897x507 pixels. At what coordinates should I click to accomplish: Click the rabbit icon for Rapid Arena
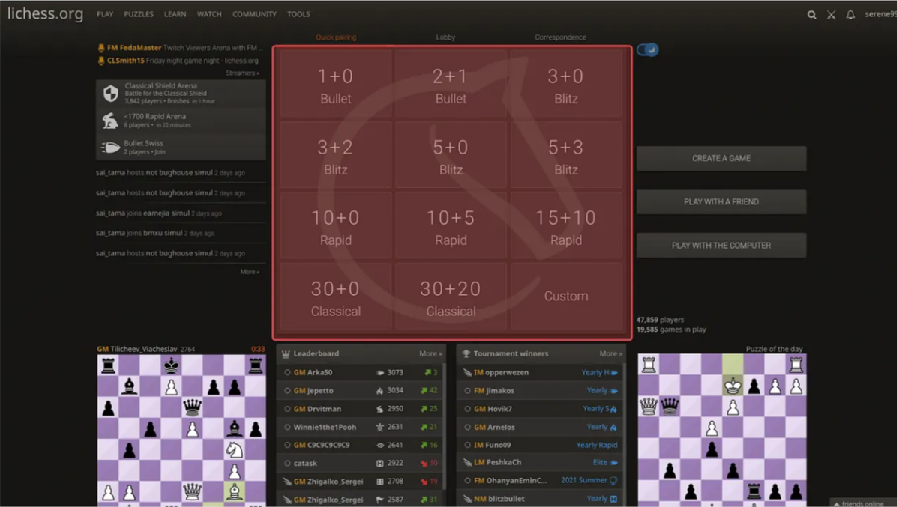point(110,120)
